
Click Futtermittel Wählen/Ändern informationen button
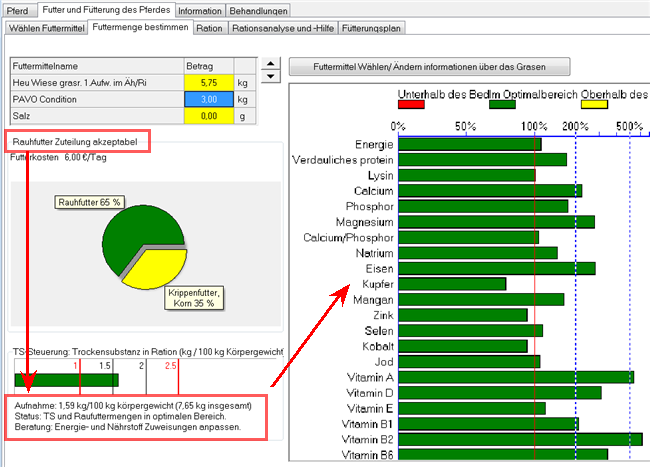[429, 67]
